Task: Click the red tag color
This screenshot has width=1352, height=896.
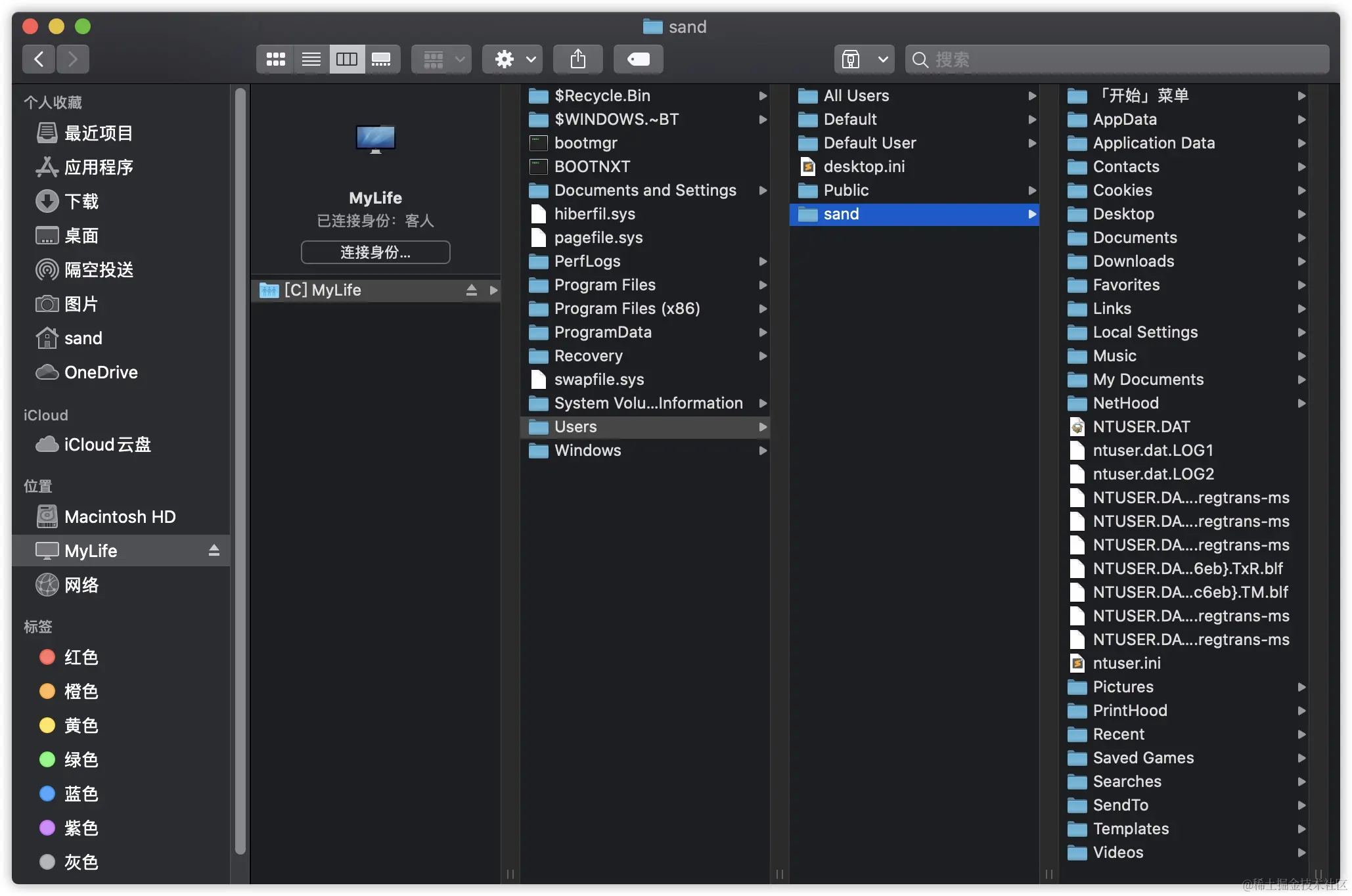Action: click(x=47, y=658)
